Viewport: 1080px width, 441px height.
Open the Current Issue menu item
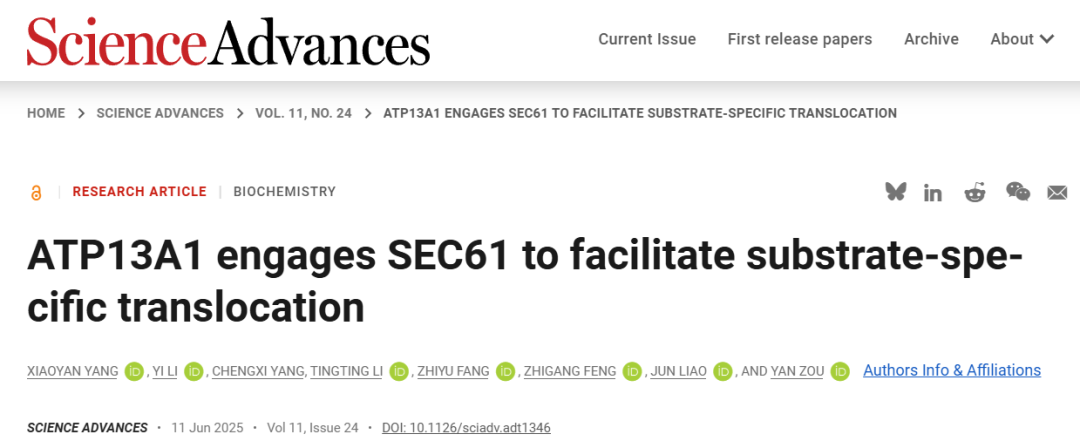(647, 39)
